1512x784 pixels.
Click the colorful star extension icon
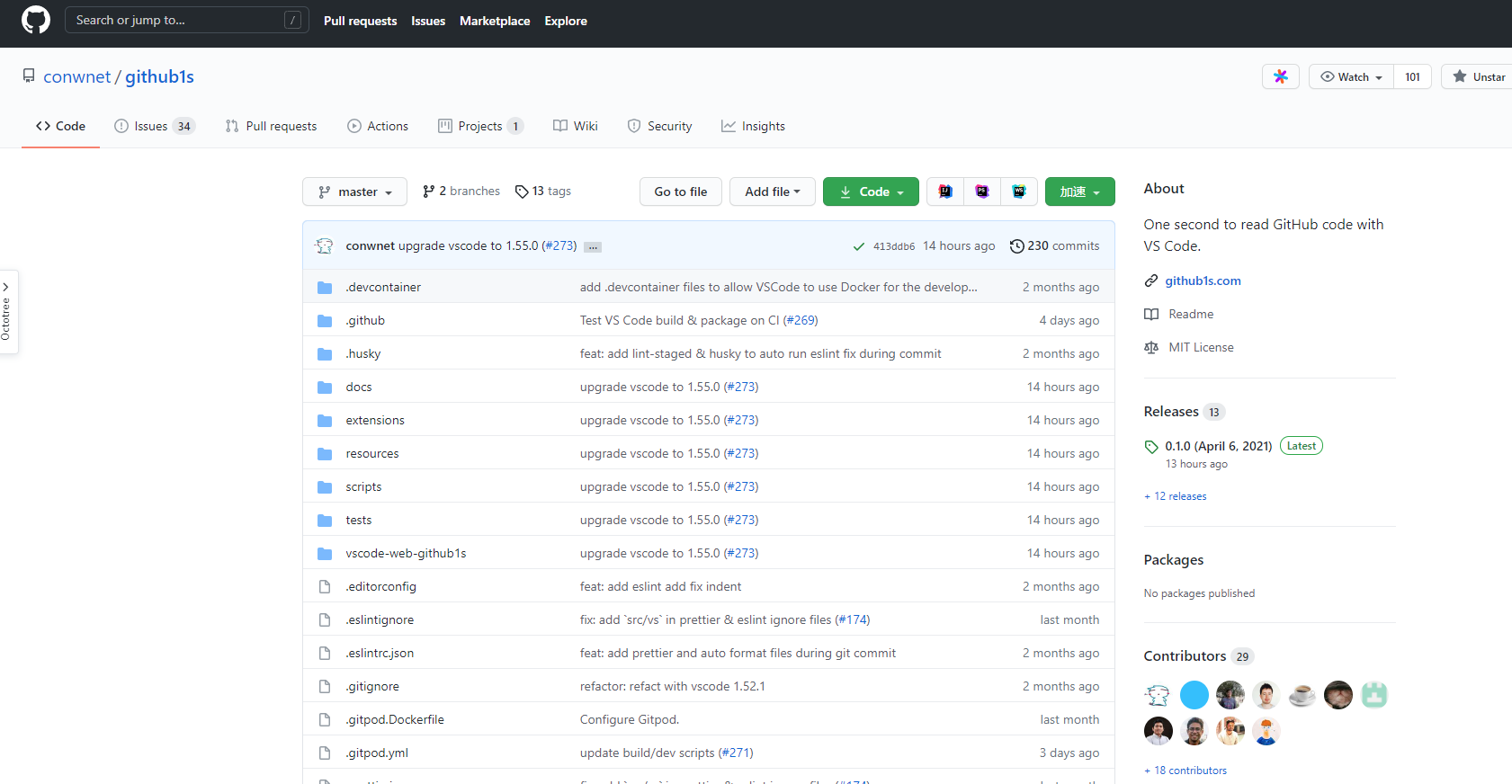click(1281, 76)
